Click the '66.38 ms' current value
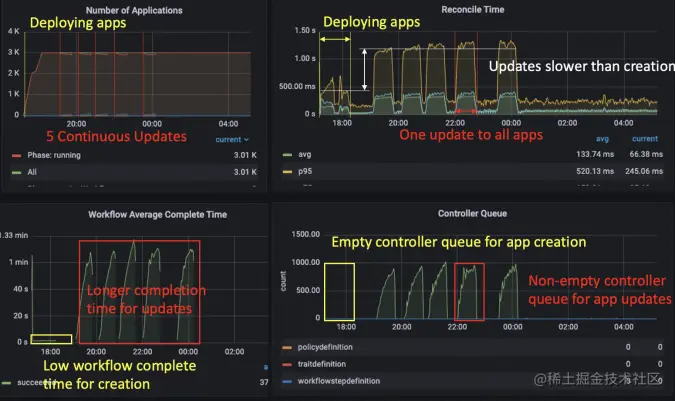Screen dimensions: 675x401 tap(646, 154)
